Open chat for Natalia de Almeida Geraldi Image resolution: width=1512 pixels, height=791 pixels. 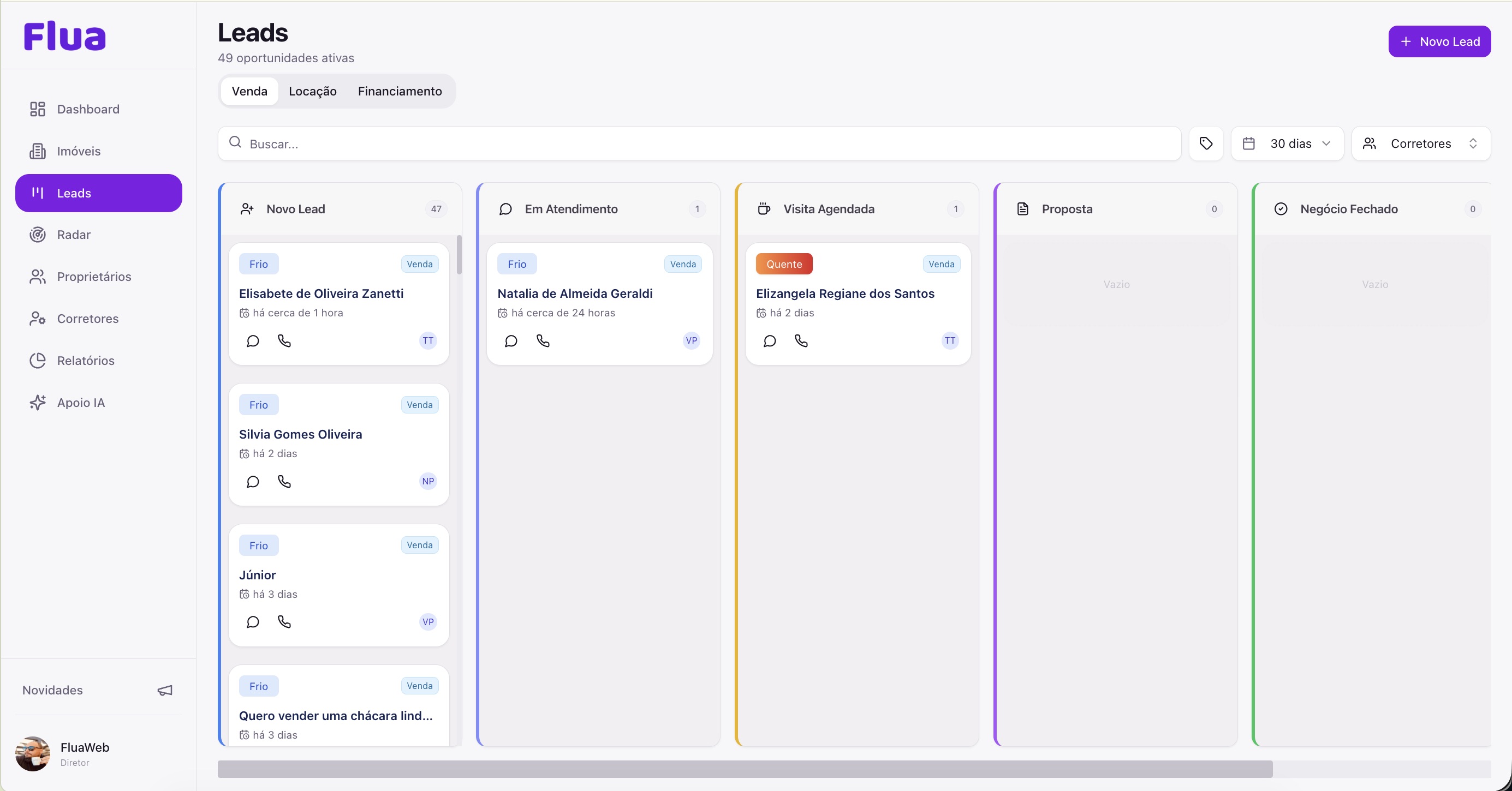(511, 341)
